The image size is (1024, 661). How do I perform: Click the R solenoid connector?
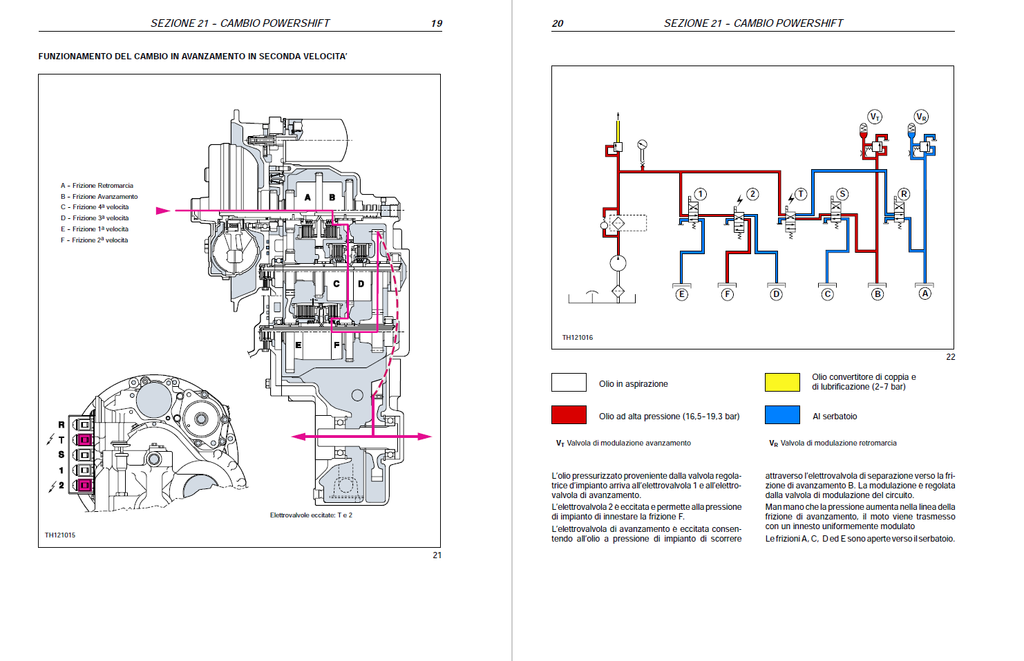(84, 425)
